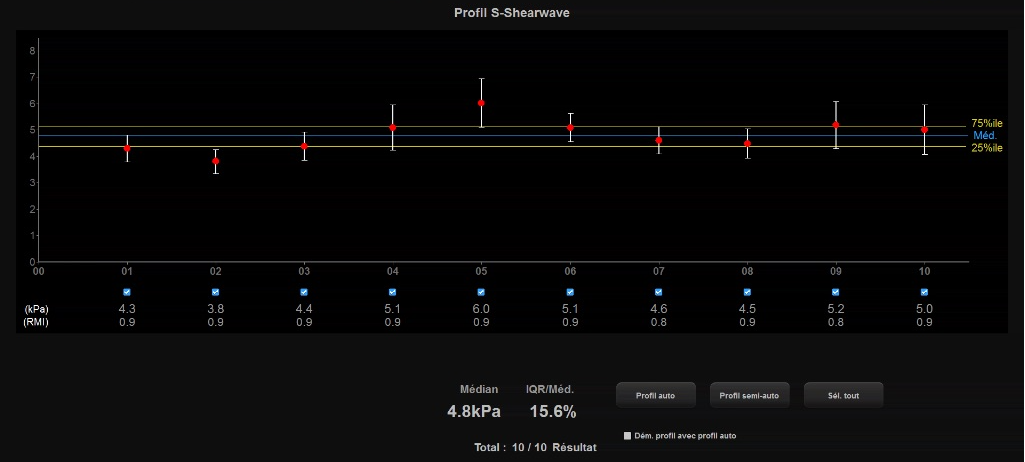The width and height of the screenshot is (1025, 462).
Task: Click the y-axis tick label 8
Action: 32,50
